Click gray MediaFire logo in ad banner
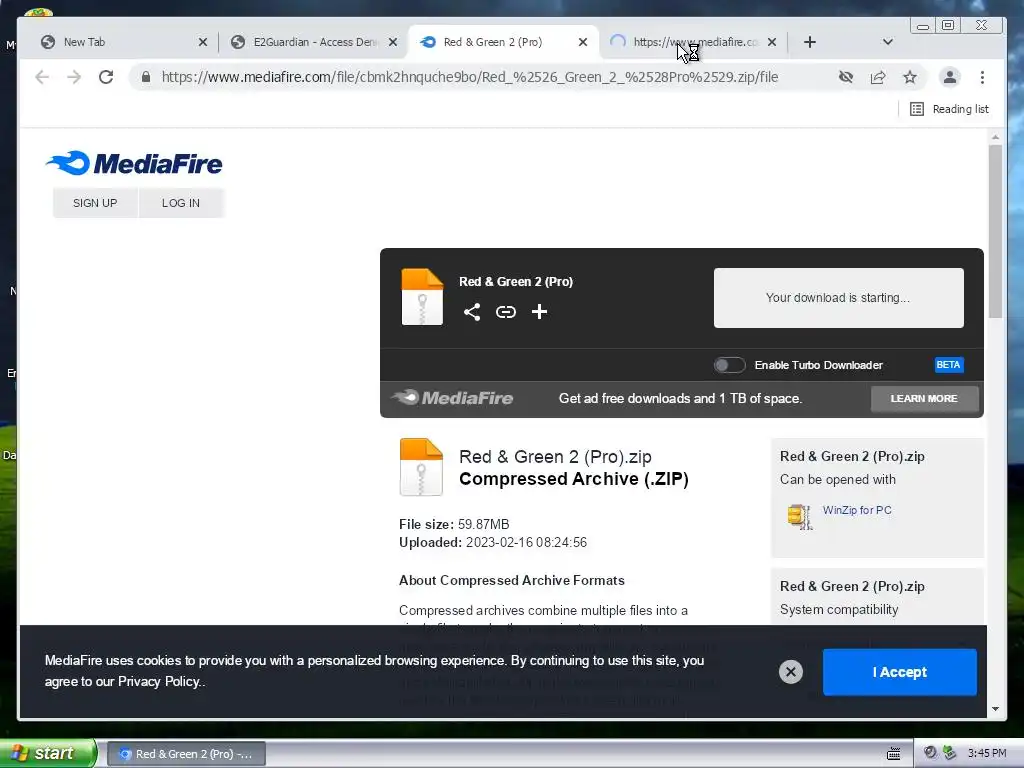 (x=452, y=398)
